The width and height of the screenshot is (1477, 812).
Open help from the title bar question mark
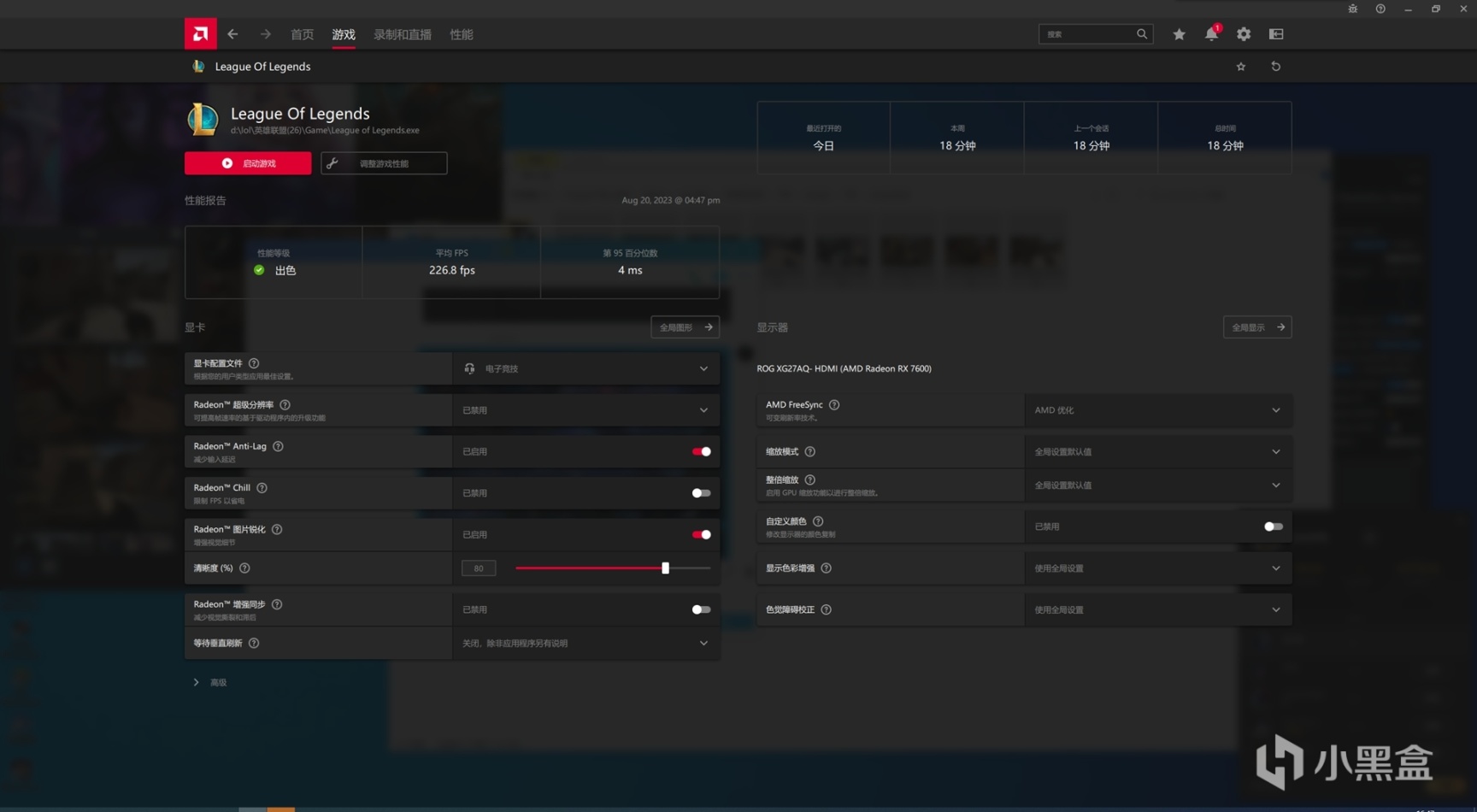(x=1380, y=9)
